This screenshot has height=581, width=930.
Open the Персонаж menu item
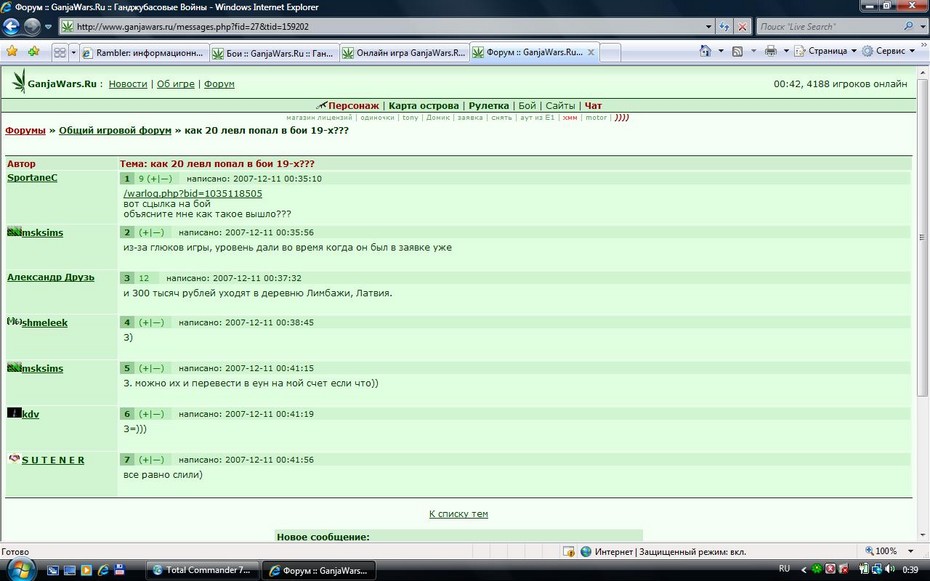353,106
